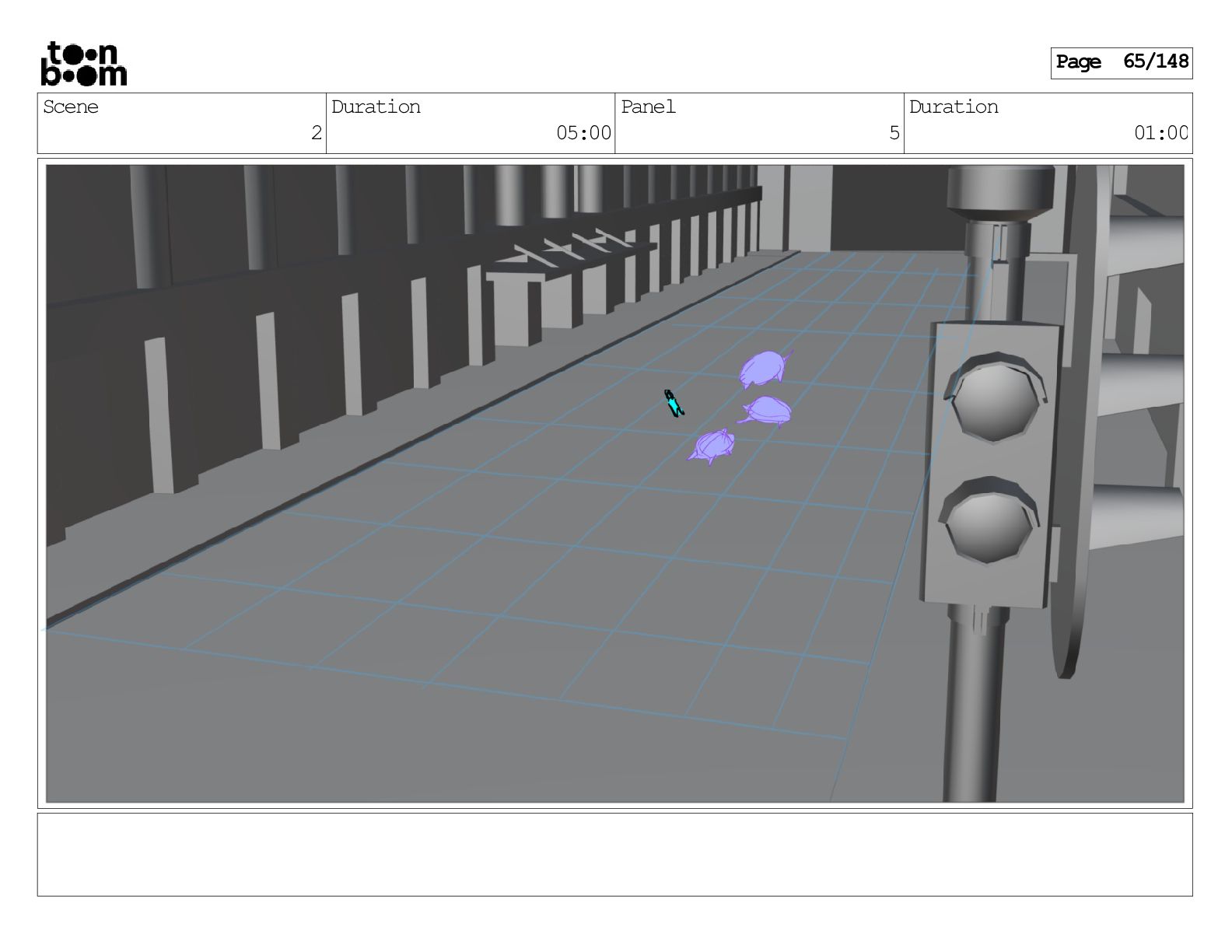Viewport: 1232px width, 952px height.
Task: Click panel duration 01:00 value
Action: tap(1160, 133)
